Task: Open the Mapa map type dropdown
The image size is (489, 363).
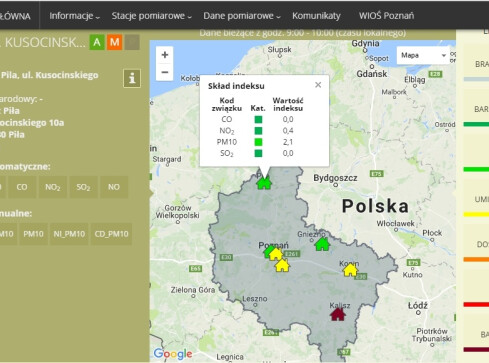Action: pos(423,55)
